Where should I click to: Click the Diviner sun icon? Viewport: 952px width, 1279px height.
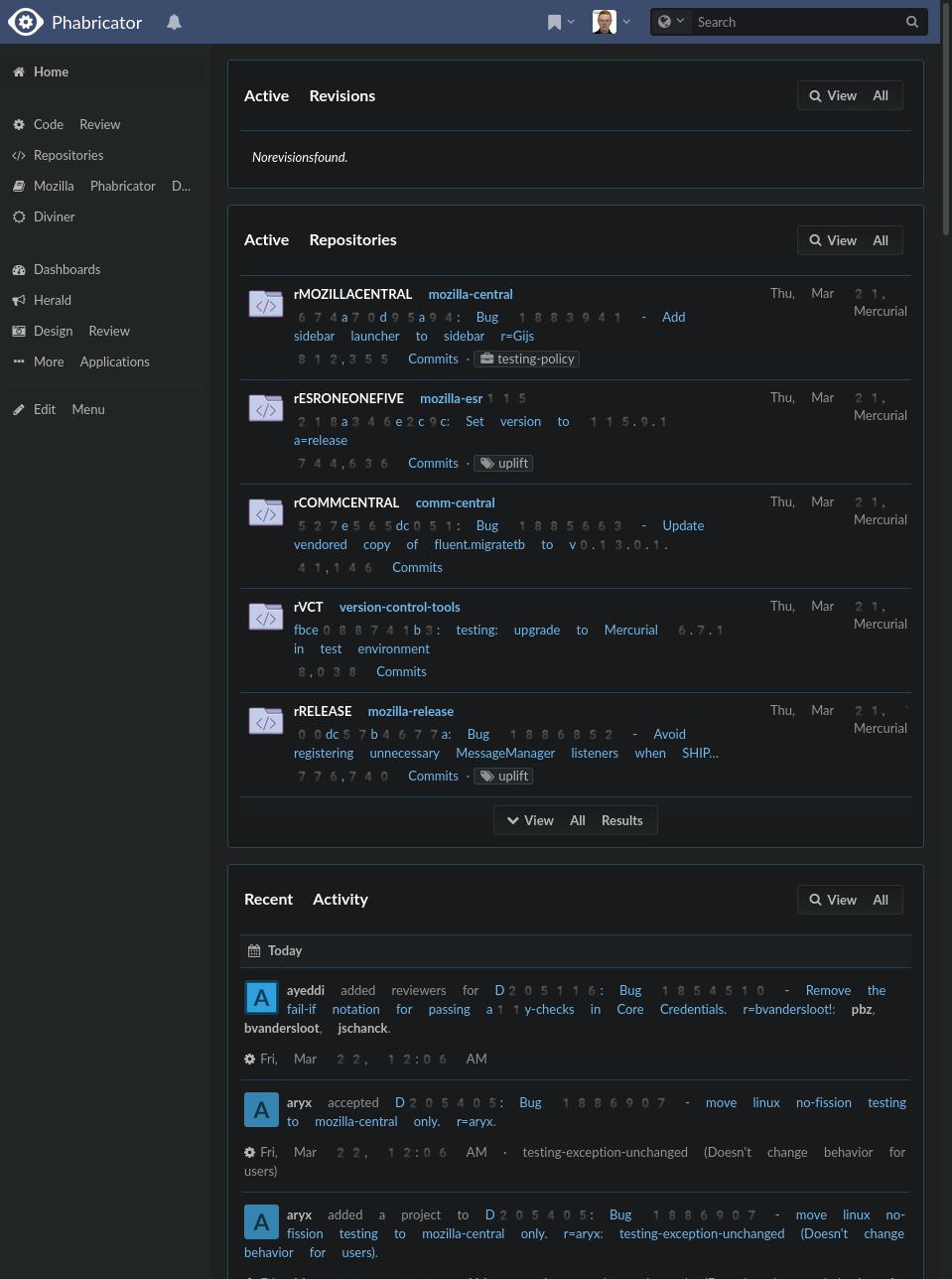coord(19,216)
